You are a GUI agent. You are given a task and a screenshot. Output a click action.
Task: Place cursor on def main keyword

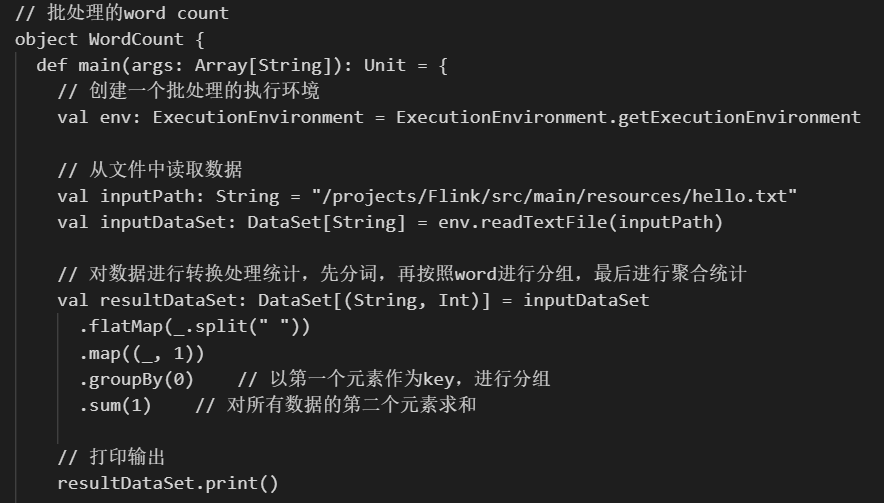(52, 65)
